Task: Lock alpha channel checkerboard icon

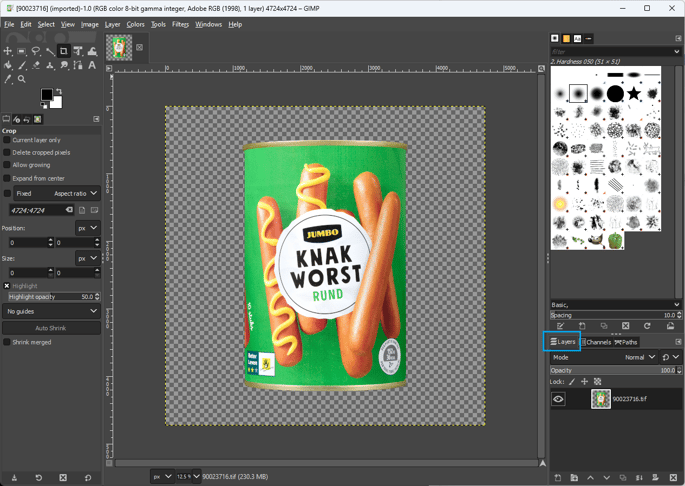Action: 597,382
